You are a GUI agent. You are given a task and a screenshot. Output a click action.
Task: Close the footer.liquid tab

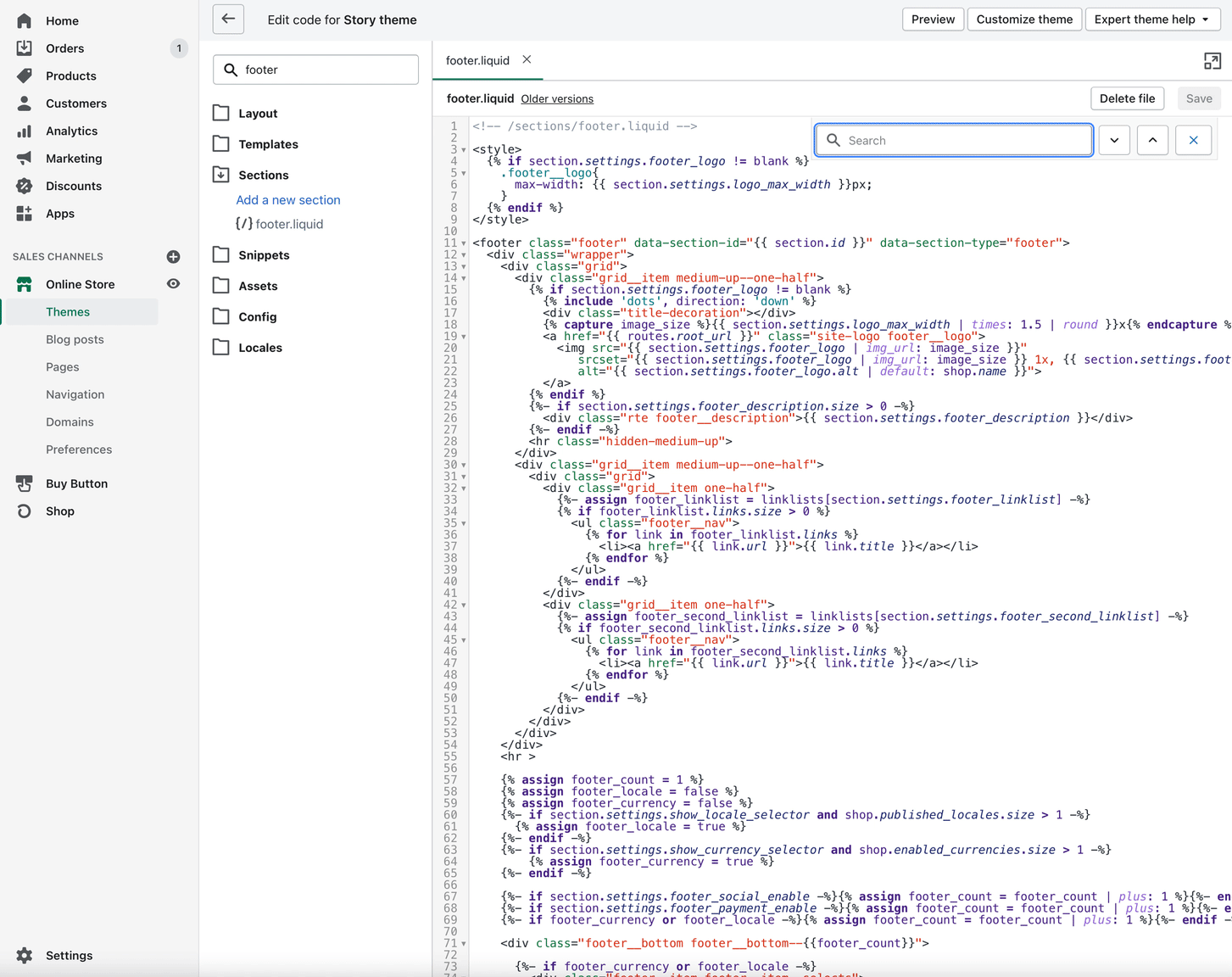tap(527, 59)
